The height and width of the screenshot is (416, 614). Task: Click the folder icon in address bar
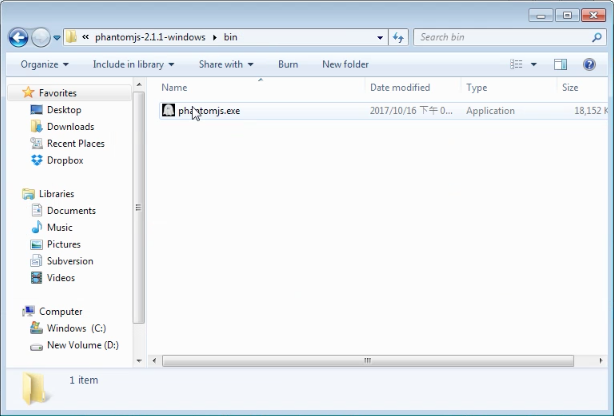pyautogui.click(x=71, y=37)
